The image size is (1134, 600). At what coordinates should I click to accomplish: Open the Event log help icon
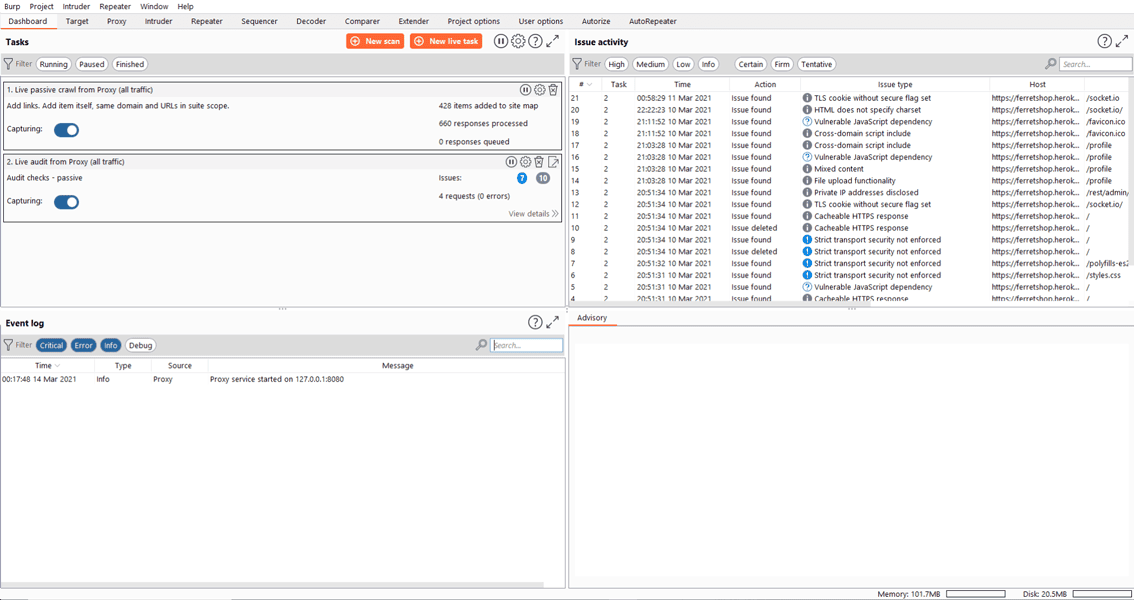coord(535,322)
